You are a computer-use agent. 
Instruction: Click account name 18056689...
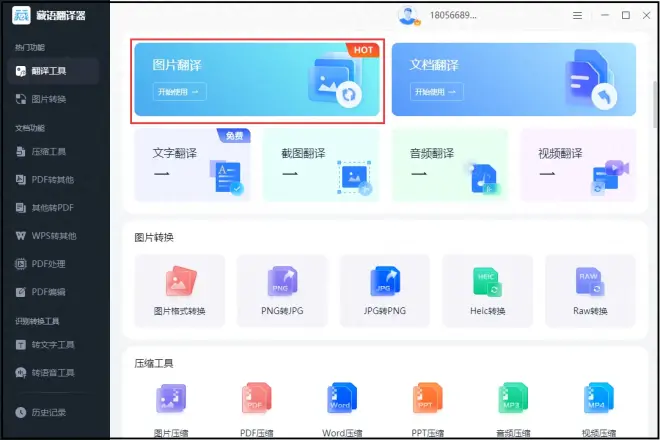[453, 16]
